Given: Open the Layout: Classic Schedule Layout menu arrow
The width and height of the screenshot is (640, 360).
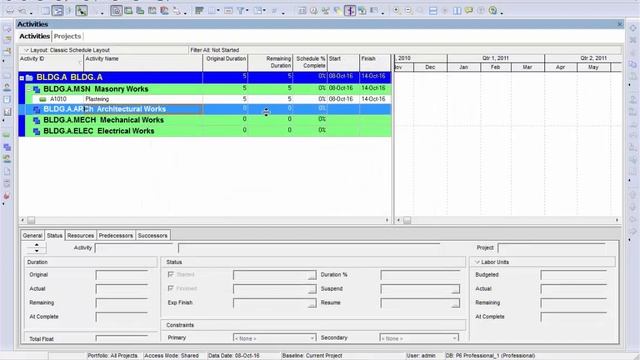Looking at the screenshot, I should (26, 50).
